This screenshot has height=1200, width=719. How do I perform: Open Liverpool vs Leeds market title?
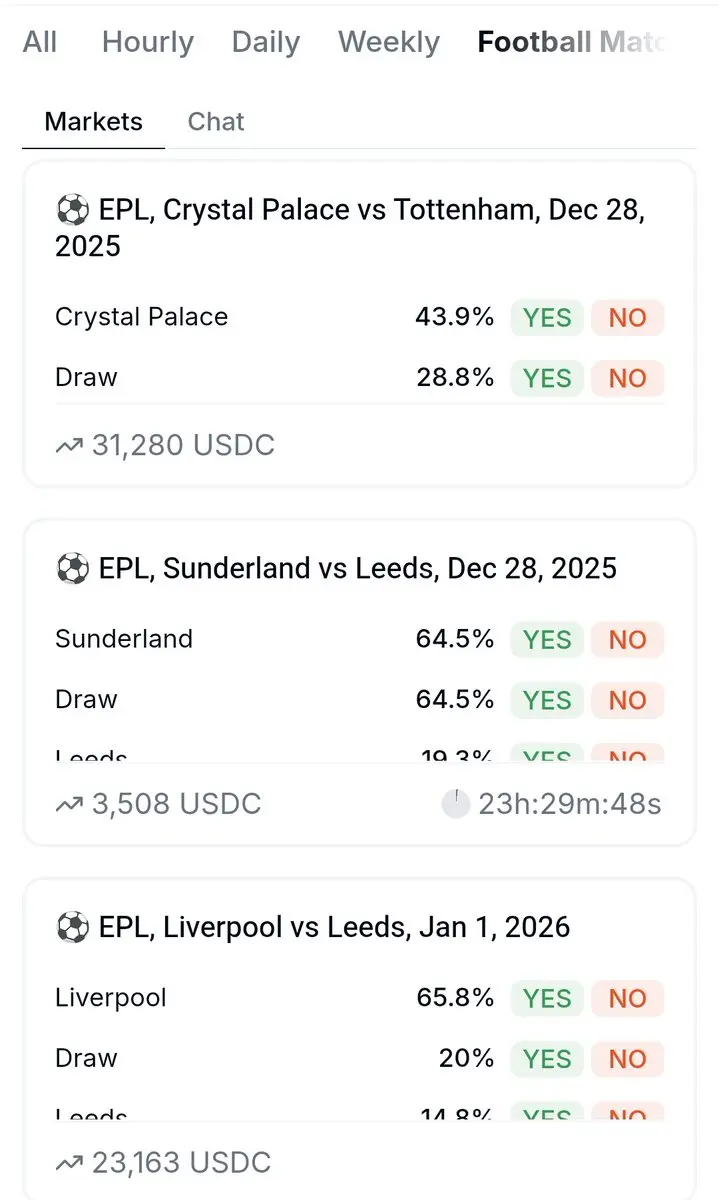pyautogui.click(x=334, y=927)
